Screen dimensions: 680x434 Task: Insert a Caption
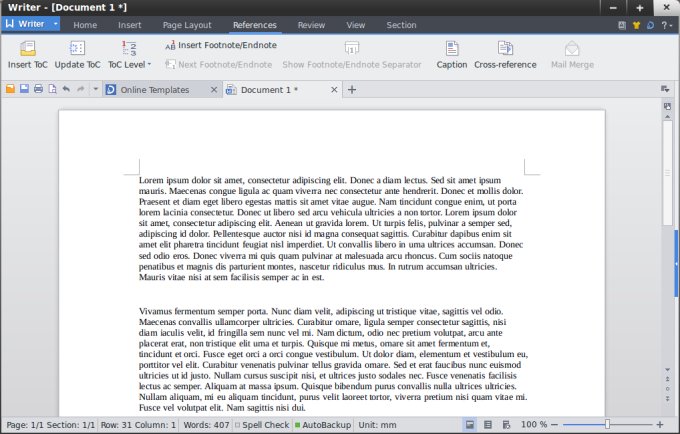pyautogui.click(x=451, y=55)
